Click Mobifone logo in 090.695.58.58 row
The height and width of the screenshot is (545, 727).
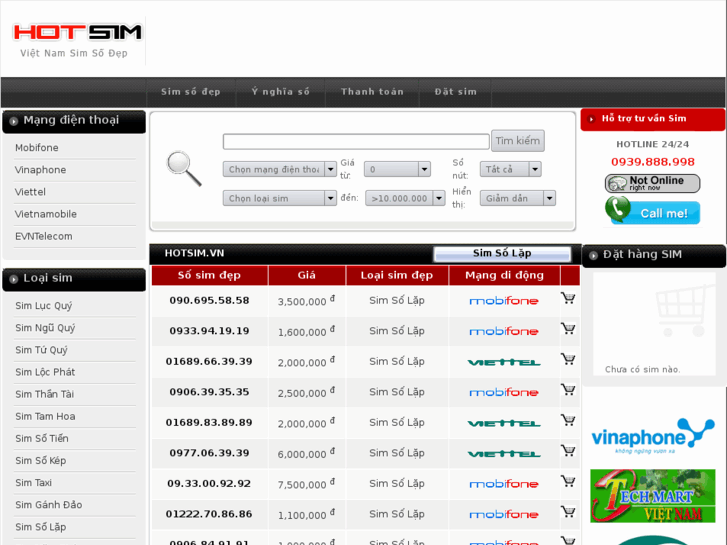click(504, 301)
